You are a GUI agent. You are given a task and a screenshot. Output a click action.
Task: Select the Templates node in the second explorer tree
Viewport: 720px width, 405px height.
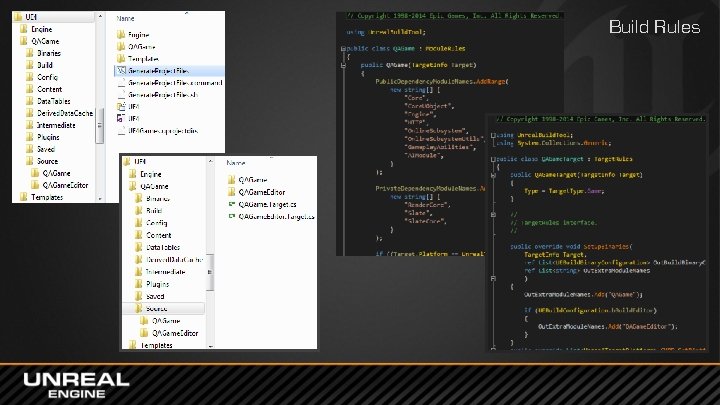(156, 345)
